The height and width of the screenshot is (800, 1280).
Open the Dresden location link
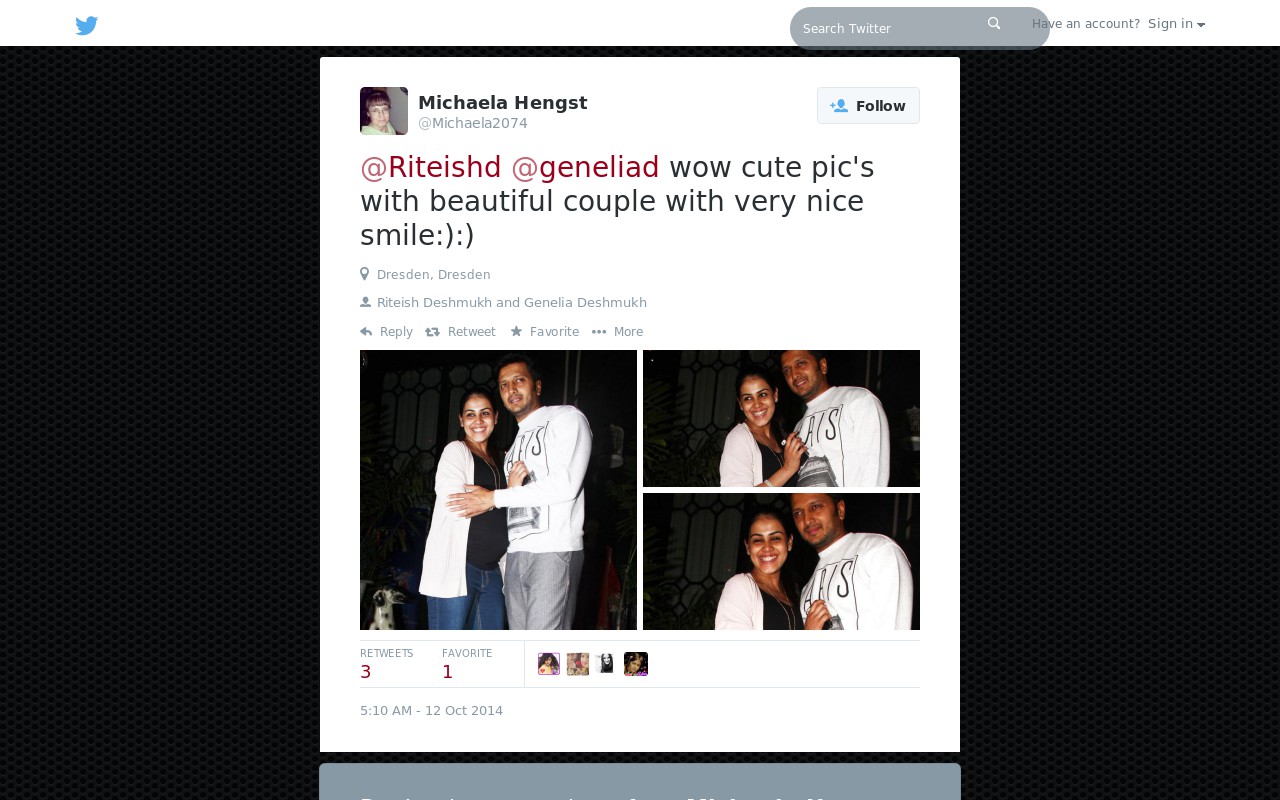coord(433,275)
